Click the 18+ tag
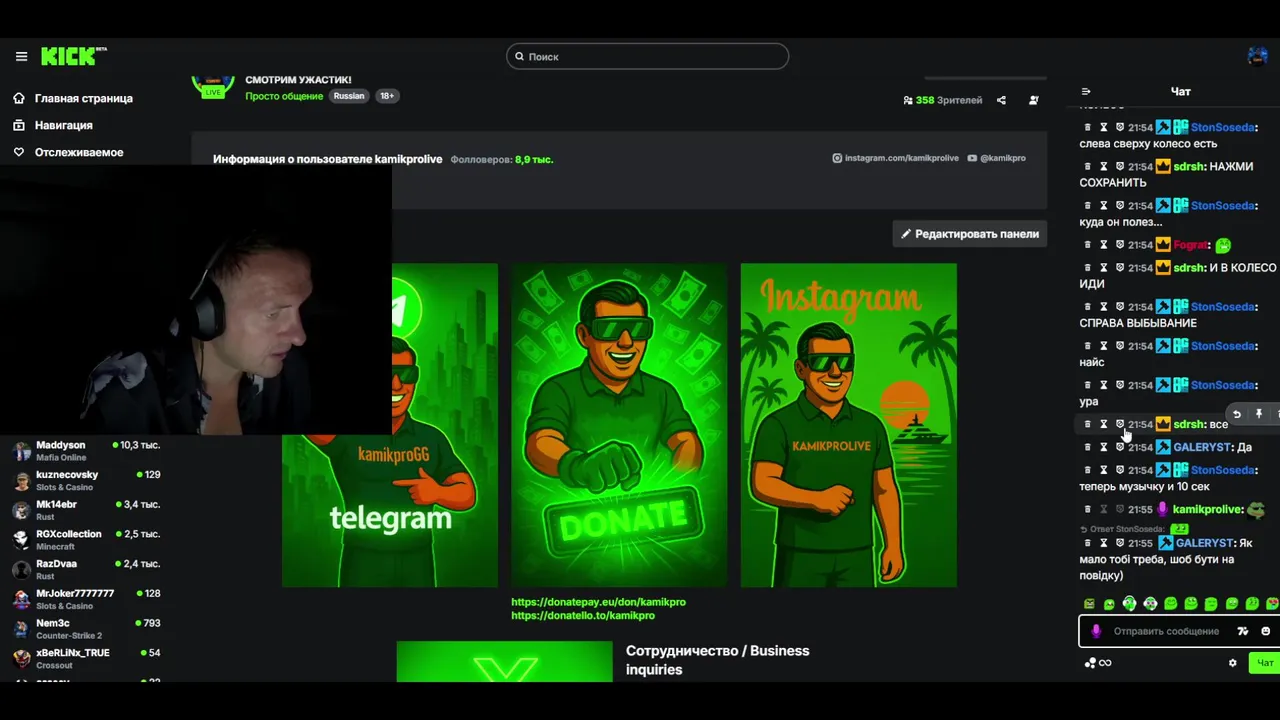Viewport: 1280px width, 720px height. (387, 96)
